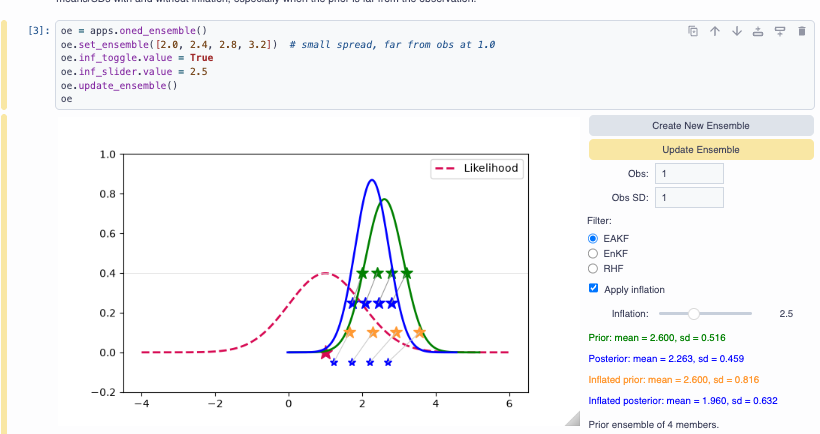This screenshot has width=820, height=434.
Task: Click code line oe.inf_toggle.value = True
Action: point(137,58)
